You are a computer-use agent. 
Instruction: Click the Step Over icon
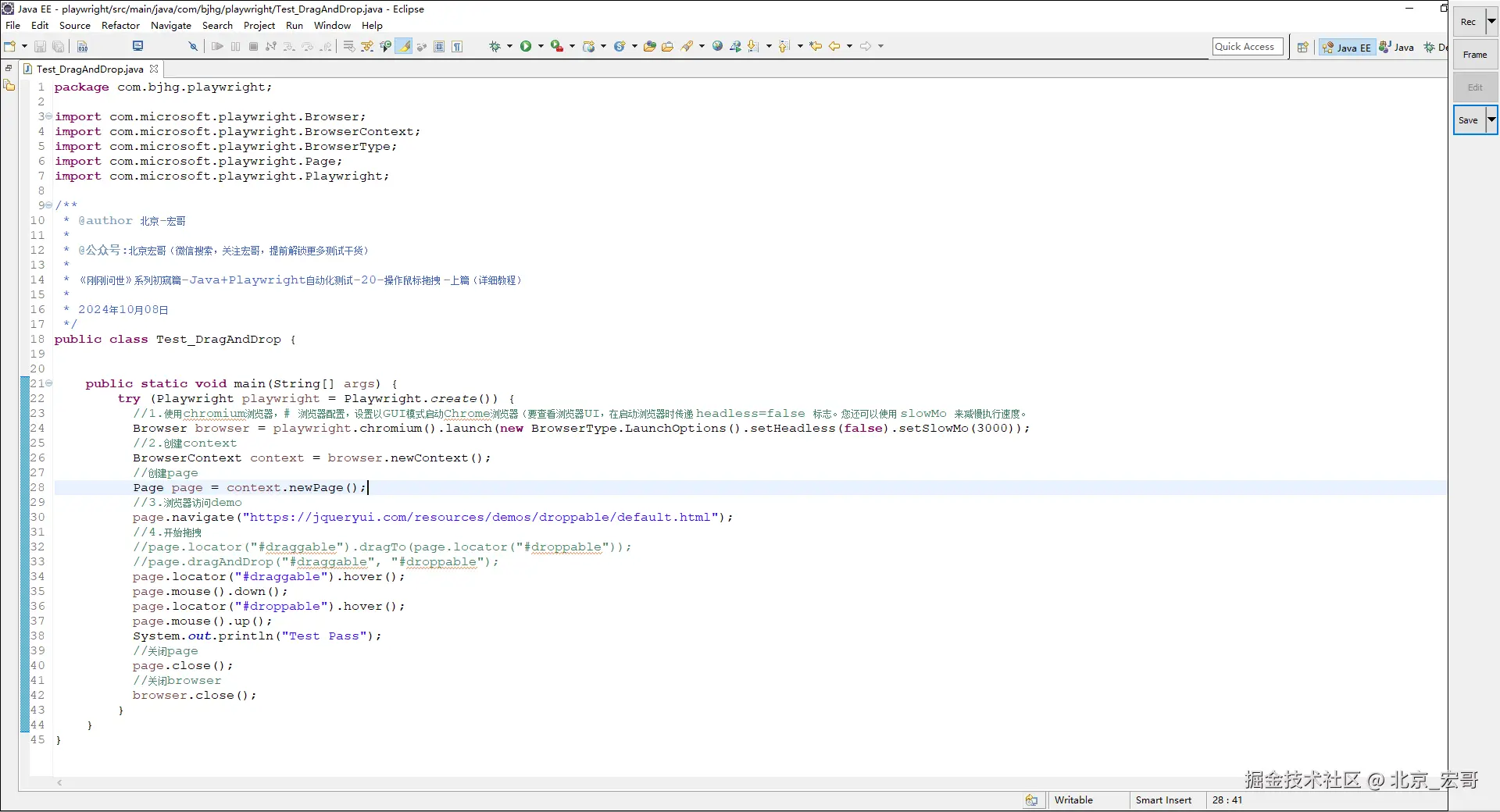(x=307, y=47)
